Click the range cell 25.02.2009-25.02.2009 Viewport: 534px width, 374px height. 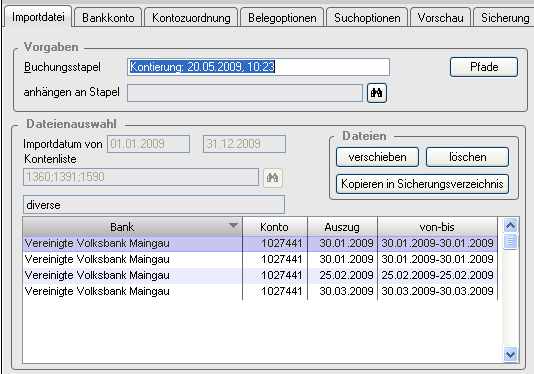[437, 275]
